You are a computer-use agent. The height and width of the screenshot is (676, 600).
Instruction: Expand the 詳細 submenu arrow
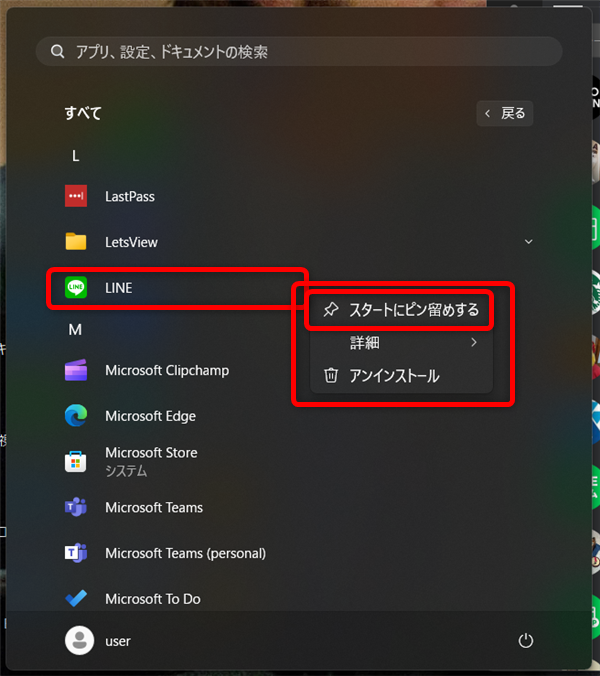[474, 342]
